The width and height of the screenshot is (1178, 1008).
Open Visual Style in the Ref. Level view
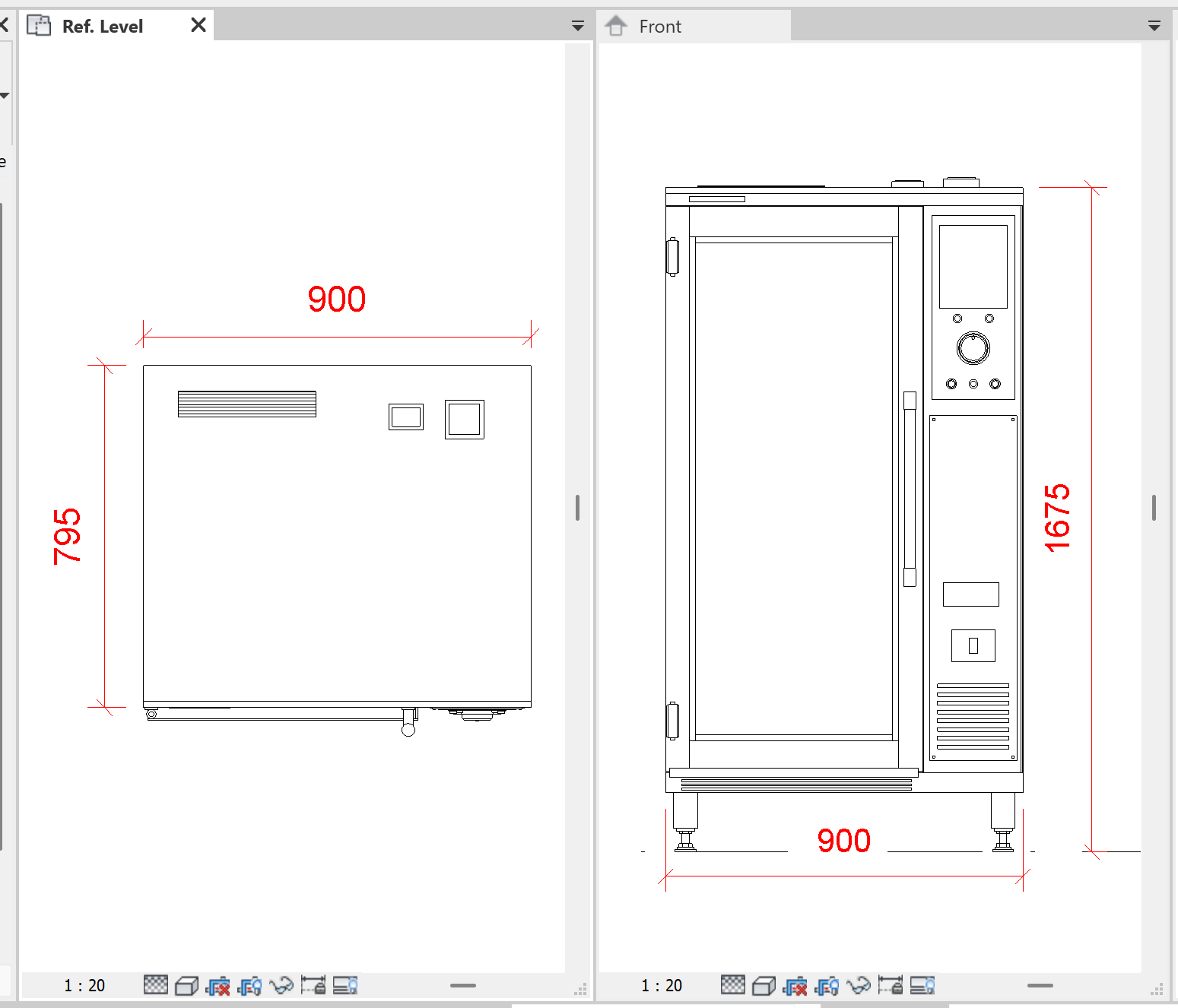coord(186,986)
